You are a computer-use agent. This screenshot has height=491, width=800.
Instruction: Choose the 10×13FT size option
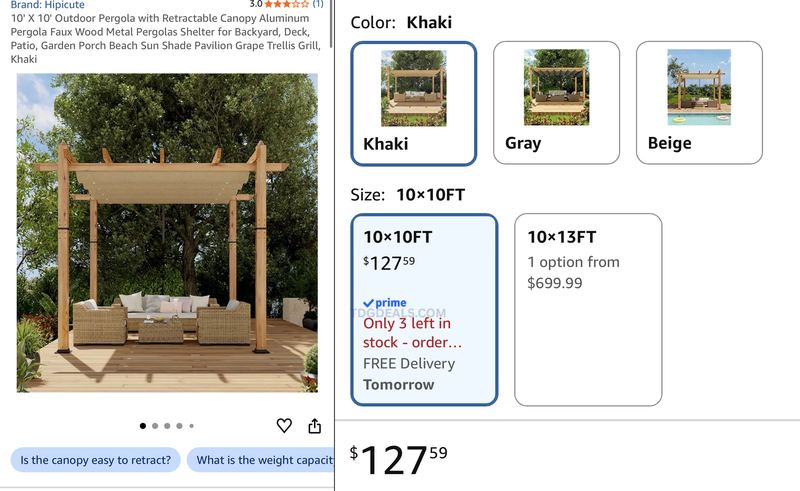pyautogui.click(x=588, y=310)
